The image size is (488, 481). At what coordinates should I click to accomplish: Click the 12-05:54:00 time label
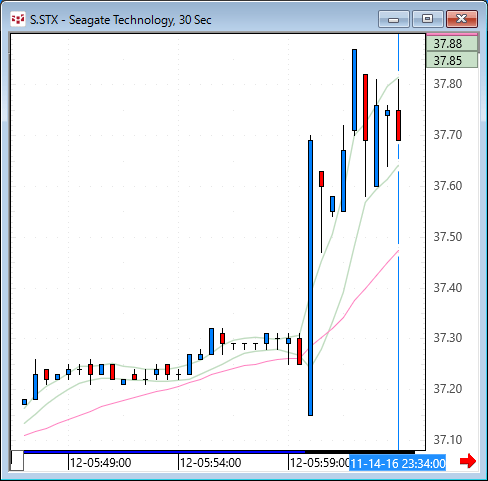coord(210,463)
